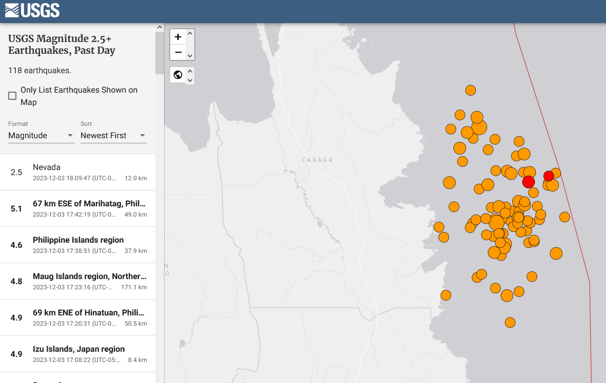Click the CARAGA region label on map
This screenshot has height=383, width=606.
317,160
